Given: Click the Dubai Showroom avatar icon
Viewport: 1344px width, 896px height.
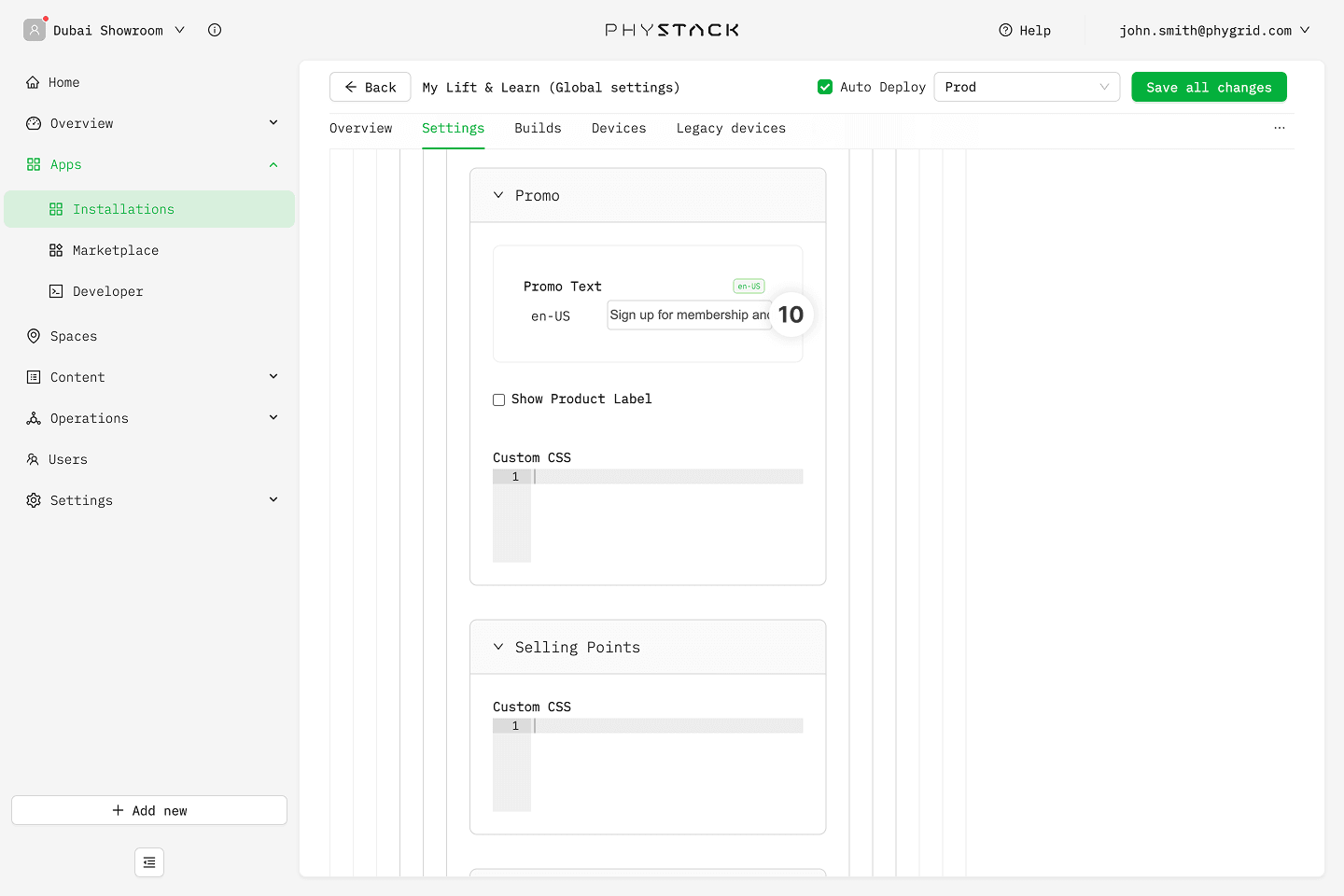Looking at the screenshot, I should (35, 30).
